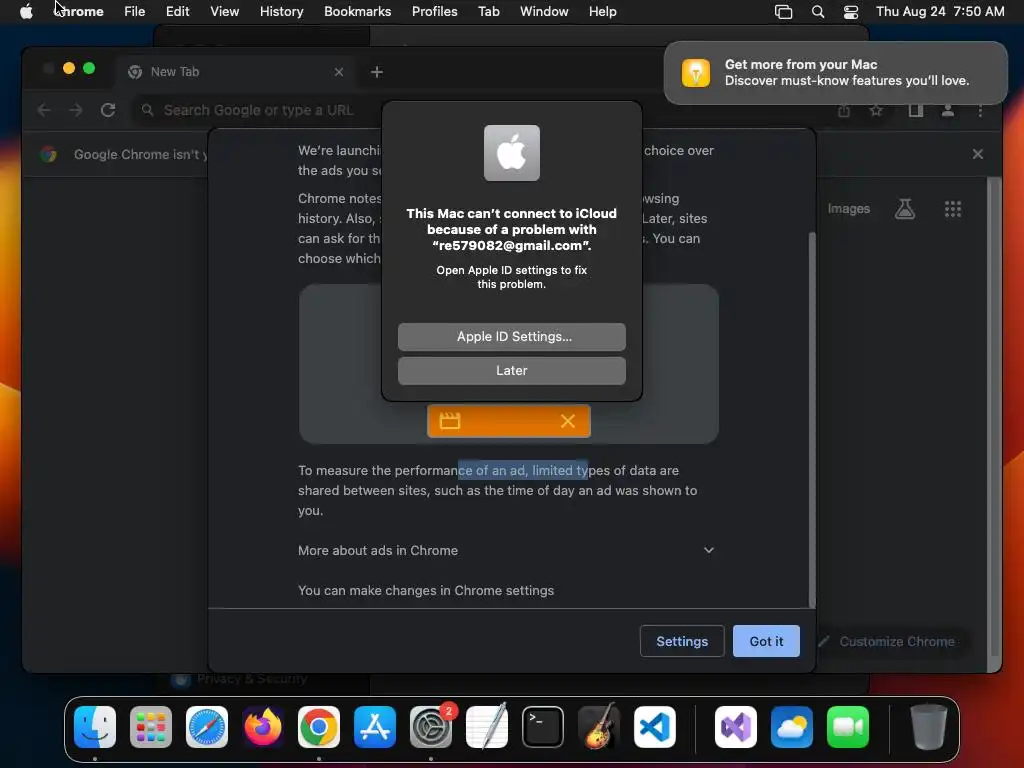Click the Apple logo in iCloud alert
The height and width of the screenshot is (768, 1024).
(x=511, y=153)
